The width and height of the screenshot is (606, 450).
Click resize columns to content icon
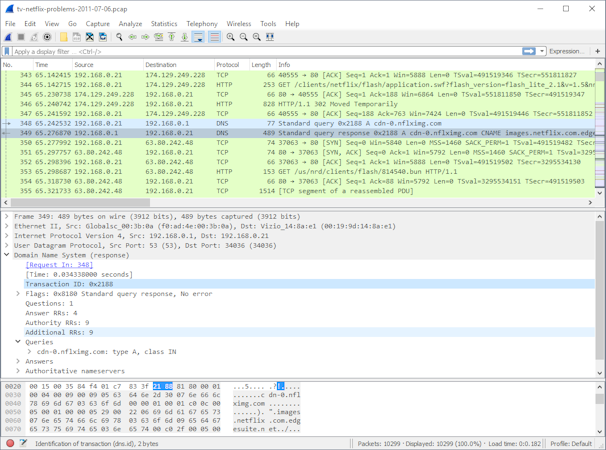270,37
